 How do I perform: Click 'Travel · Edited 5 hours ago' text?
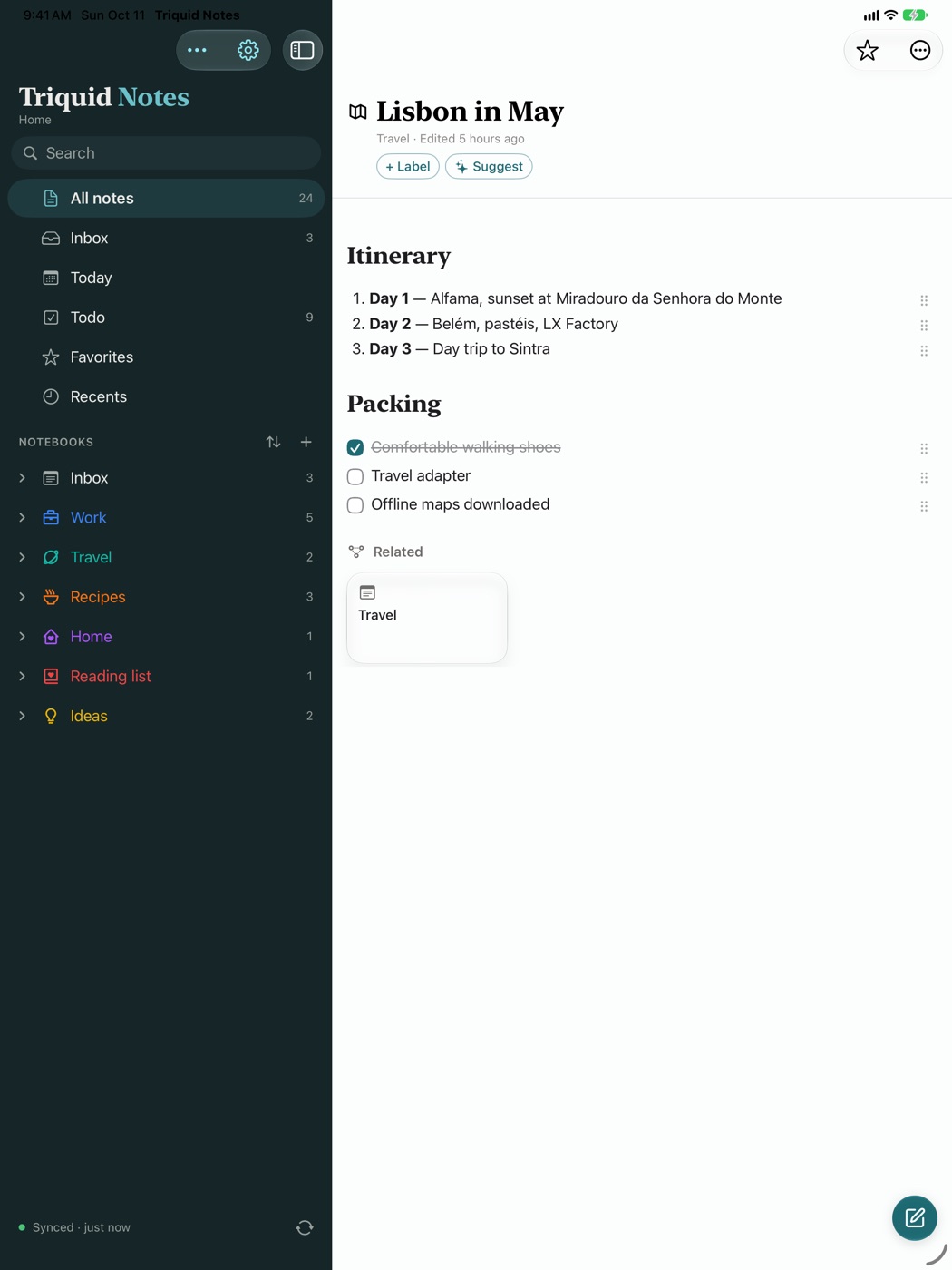451,139
